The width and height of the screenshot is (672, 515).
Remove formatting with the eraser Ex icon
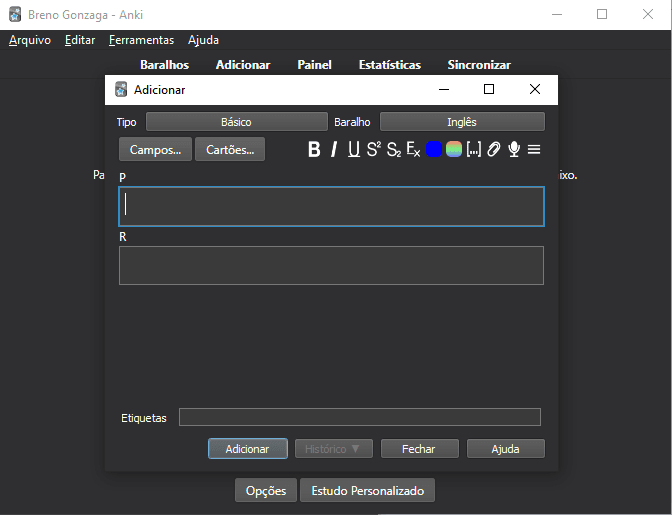pyautogui.click(x=413, y=150)
